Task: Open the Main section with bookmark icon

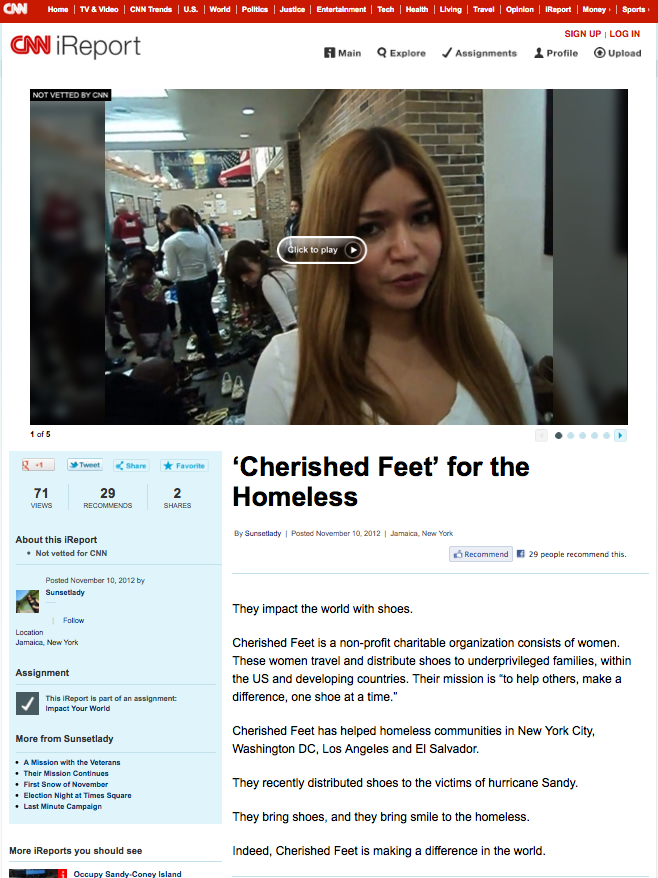Action: pyautogui.click(x=343, y=53)
